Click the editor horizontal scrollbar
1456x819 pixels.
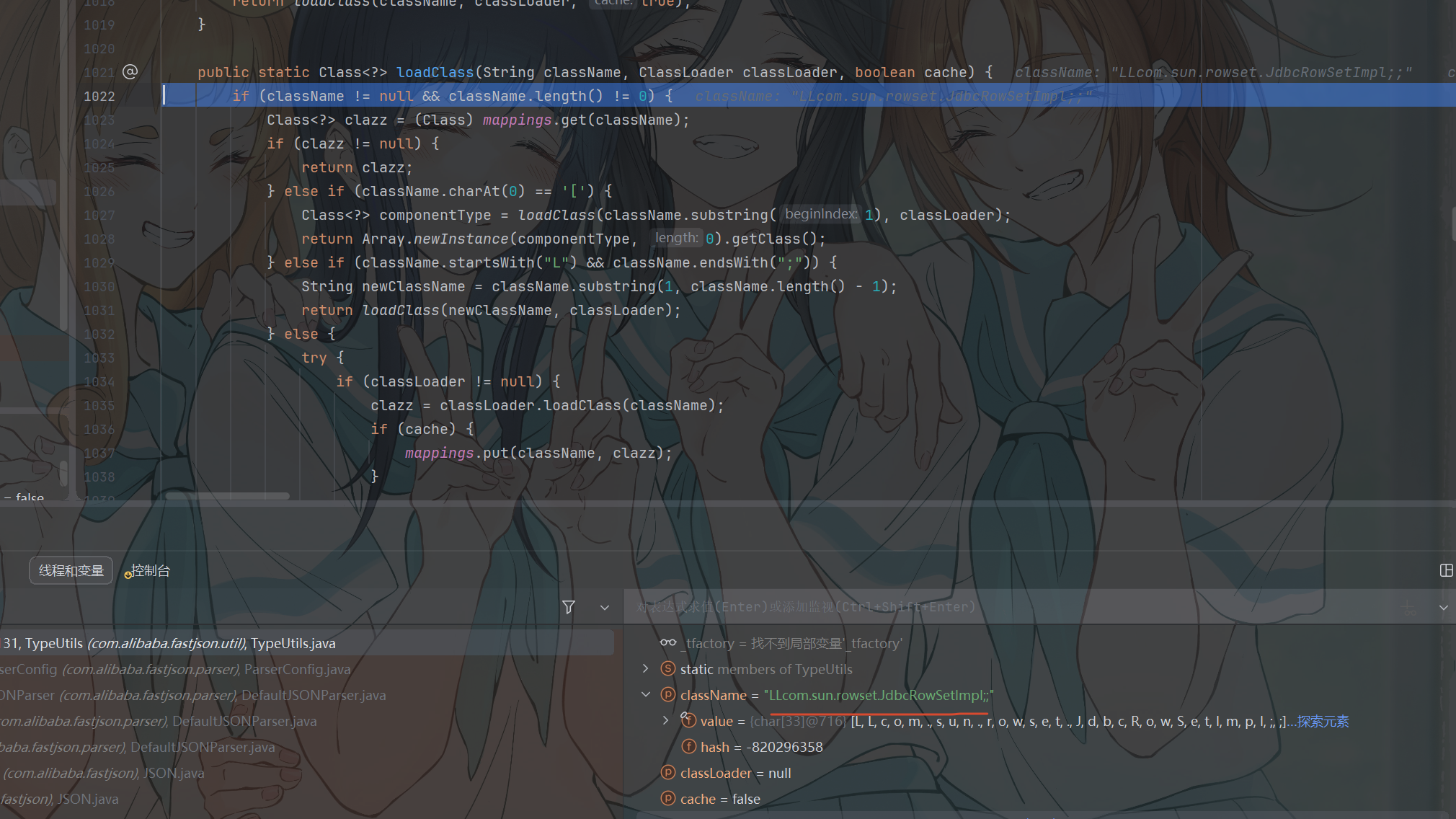click(x=227, y=496)
